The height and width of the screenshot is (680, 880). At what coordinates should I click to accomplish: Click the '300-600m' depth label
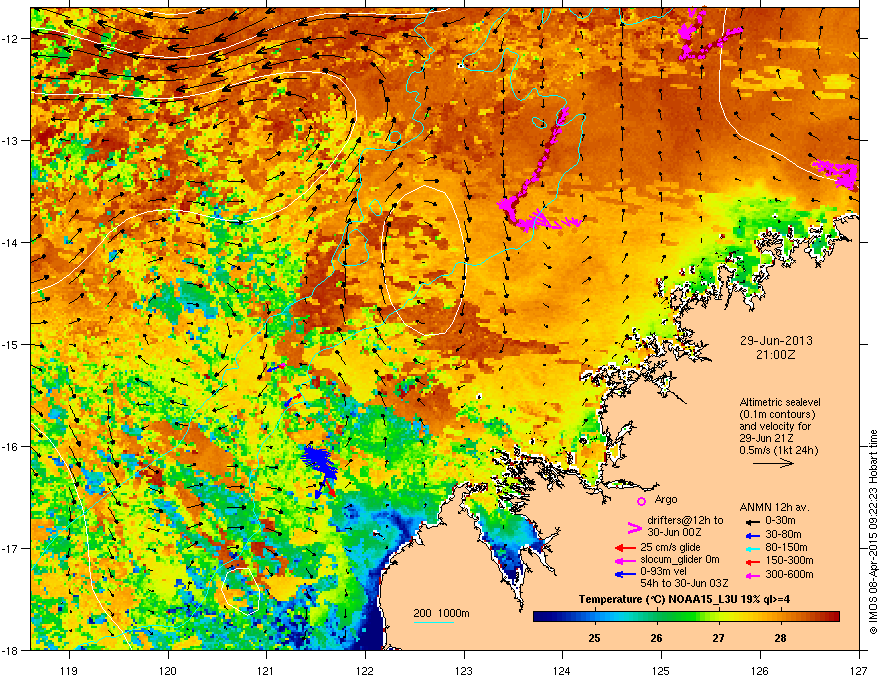(x=789, y=574)
